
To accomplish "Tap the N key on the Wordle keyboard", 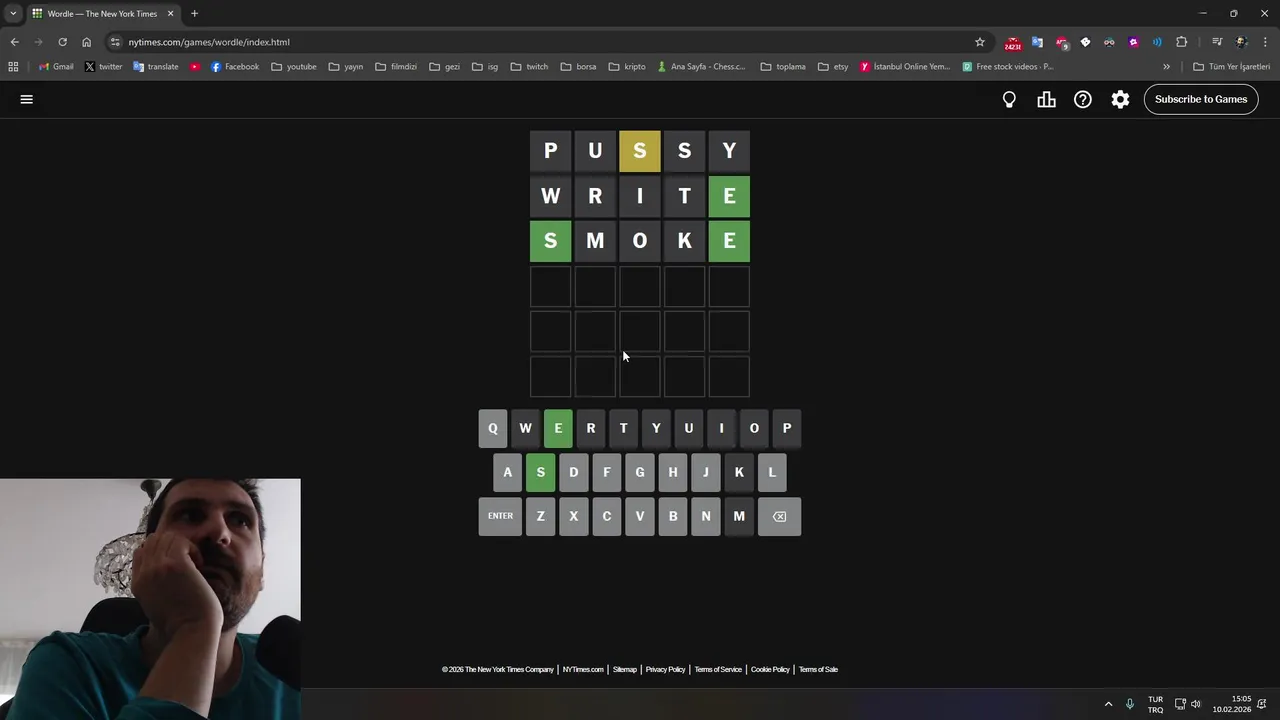I will click(x=706, y=516).
